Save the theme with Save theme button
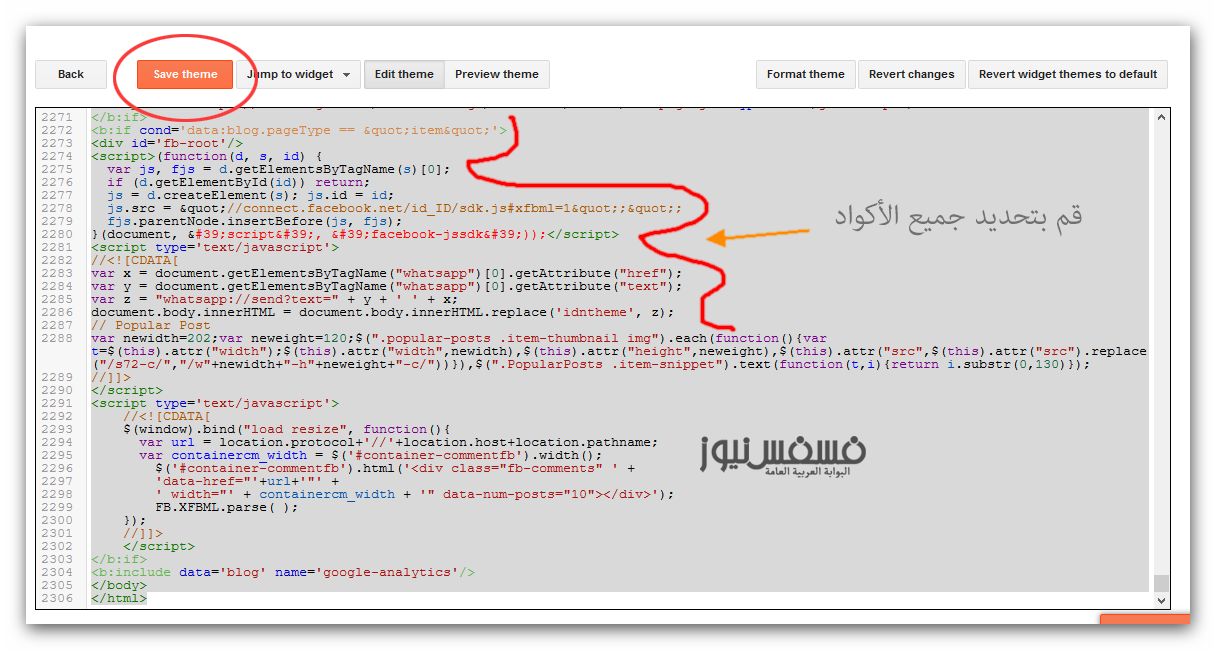 [185, 74]
